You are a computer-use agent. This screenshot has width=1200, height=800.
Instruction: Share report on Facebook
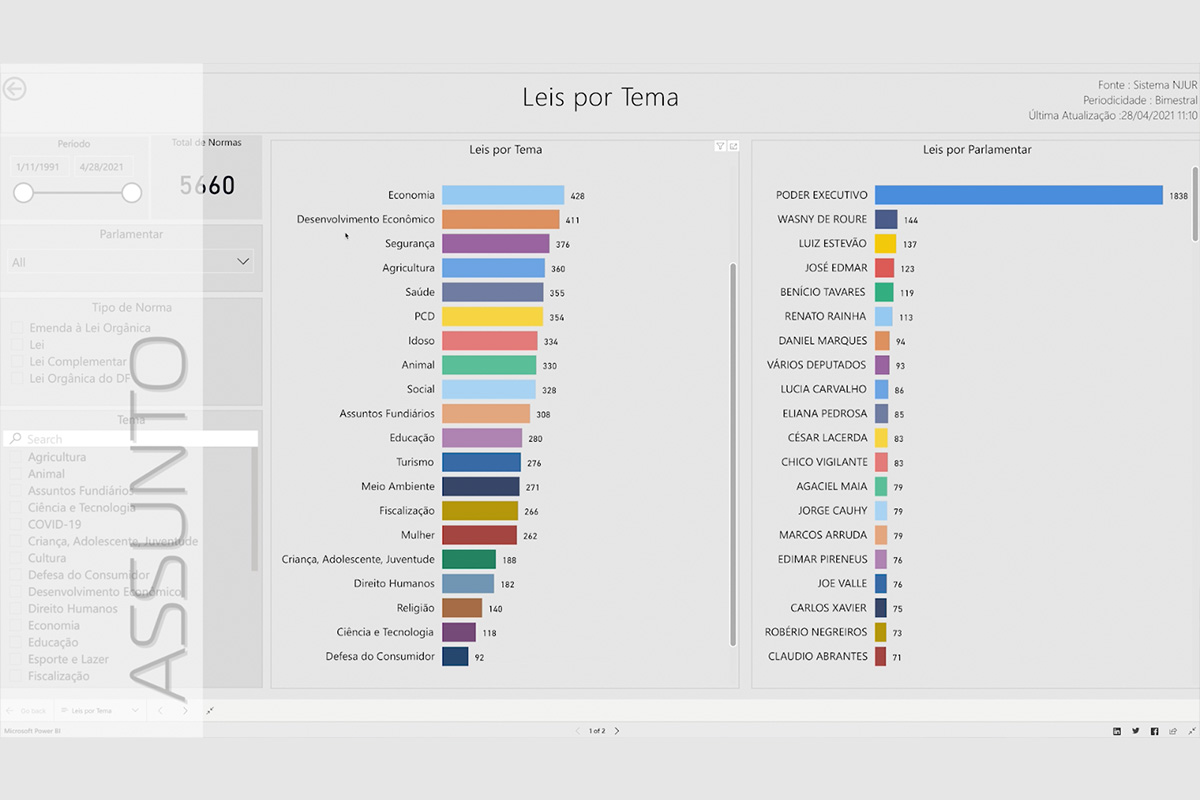tap(1154, 731)
